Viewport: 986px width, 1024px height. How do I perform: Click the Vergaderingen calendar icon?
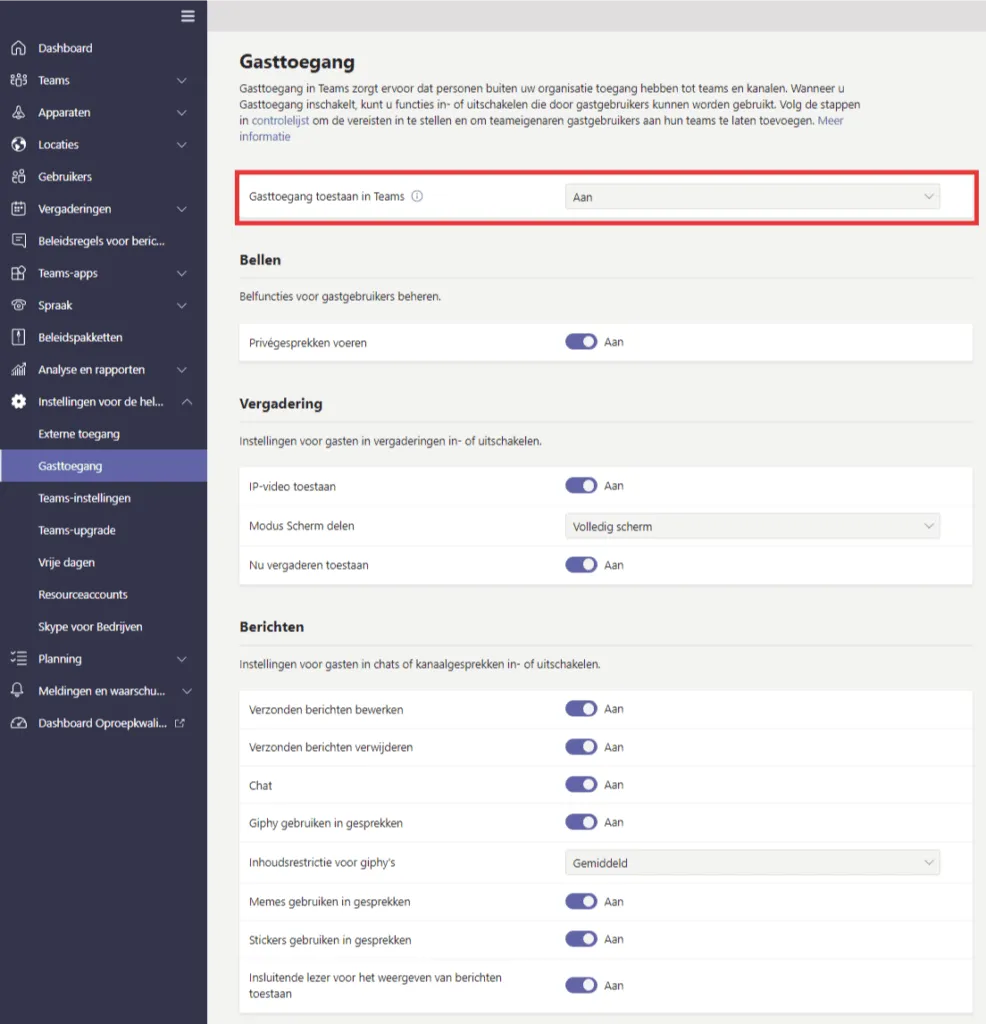(x=18, y=209)
